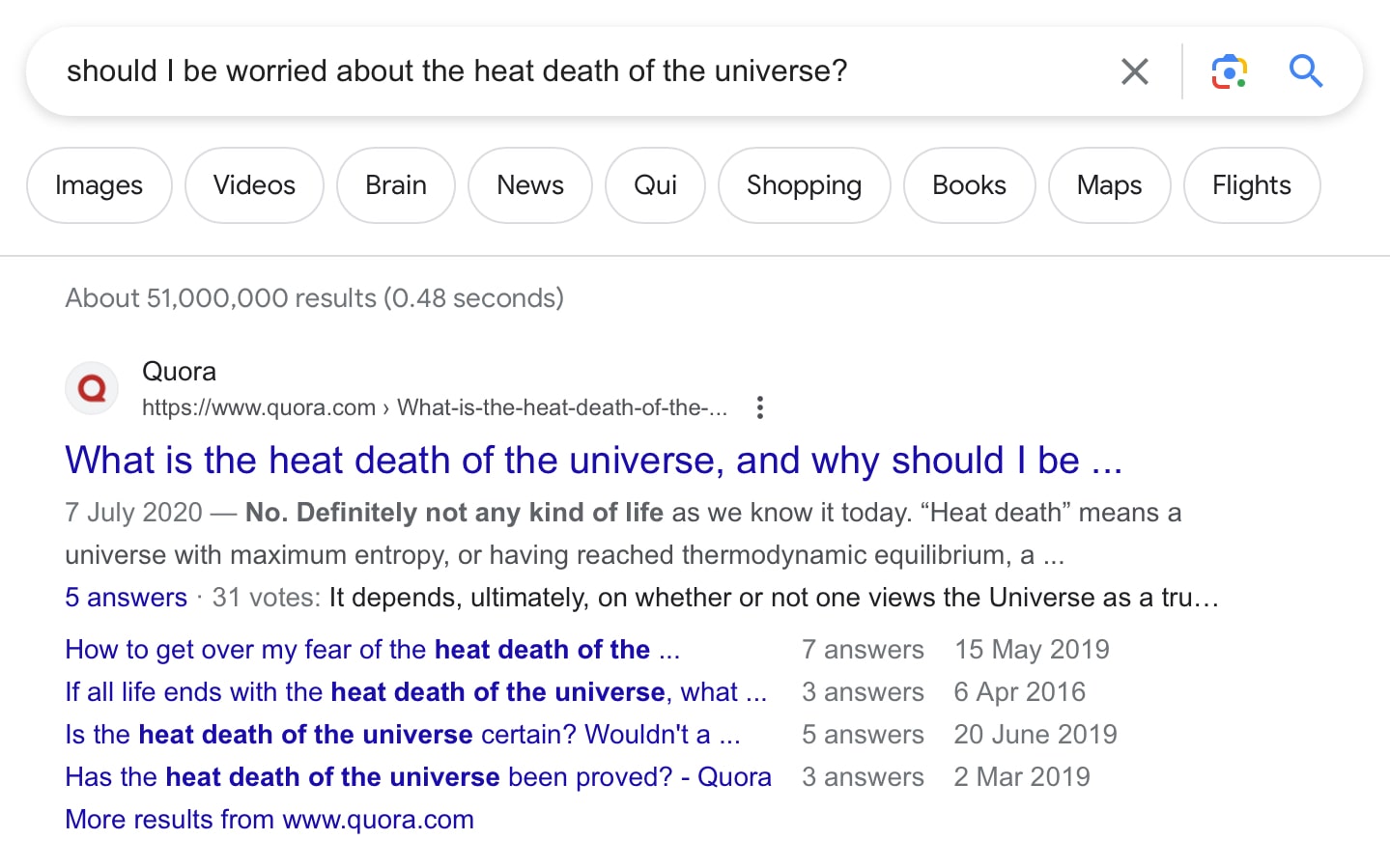
Task: Open the News results
Action: point(529,185)
